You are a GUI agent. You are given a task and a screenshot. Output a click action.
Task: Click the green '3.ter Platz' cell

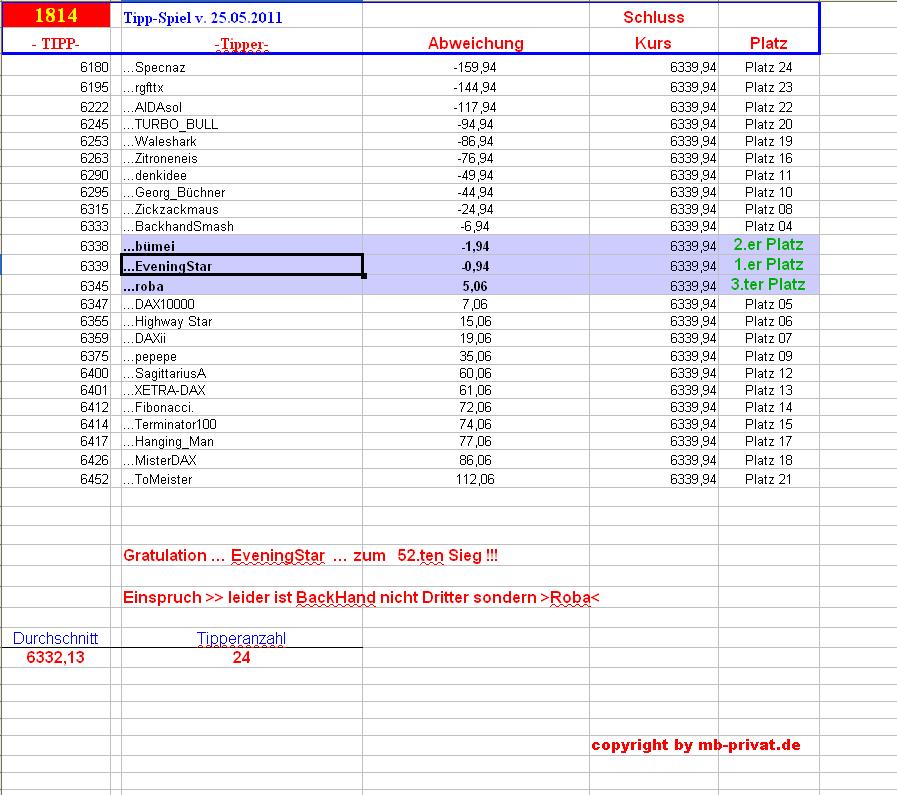(x=768, y=285)
